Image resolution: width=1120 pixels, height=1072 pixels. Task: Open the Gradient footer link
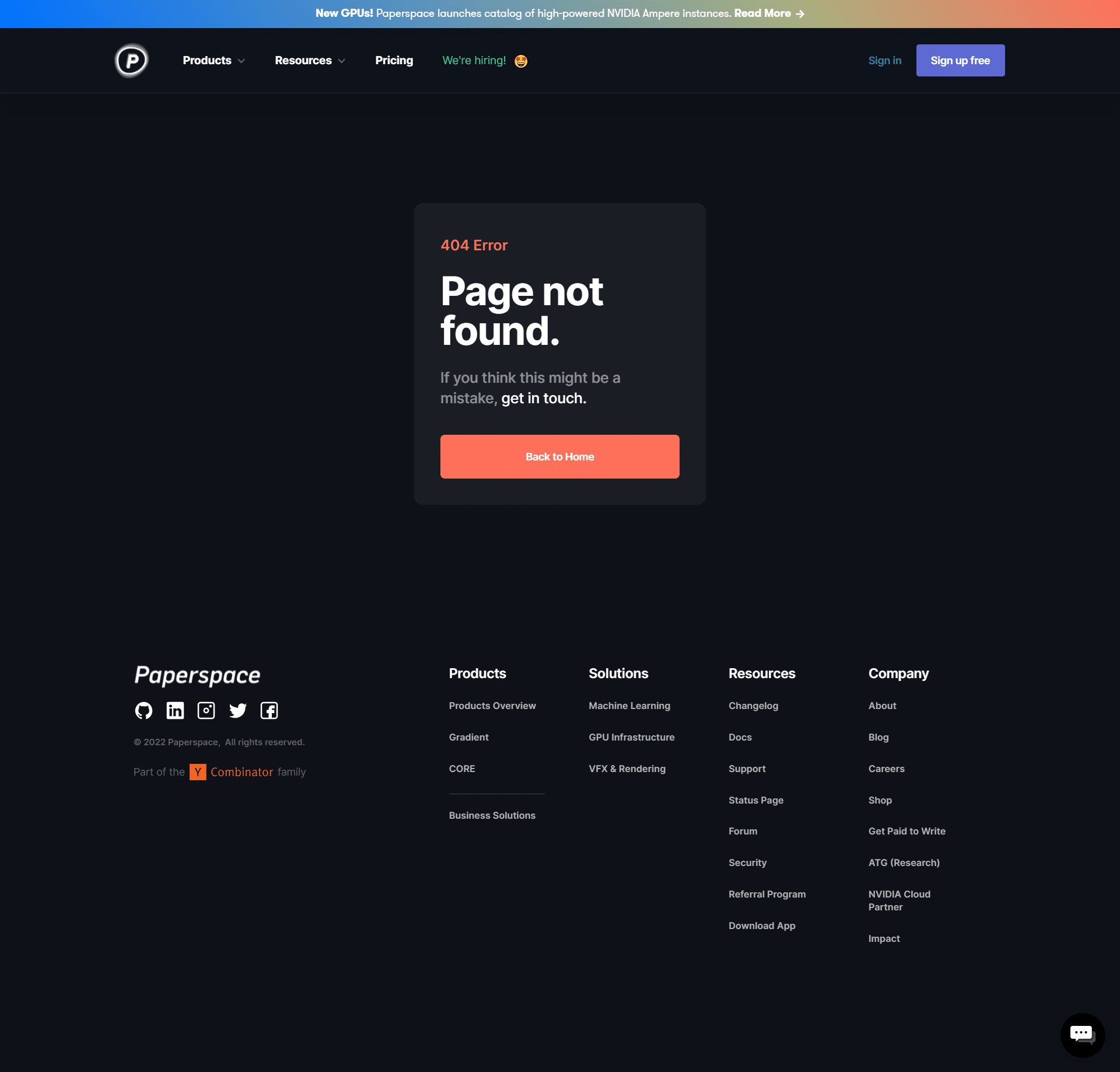(x=468, y=738)
